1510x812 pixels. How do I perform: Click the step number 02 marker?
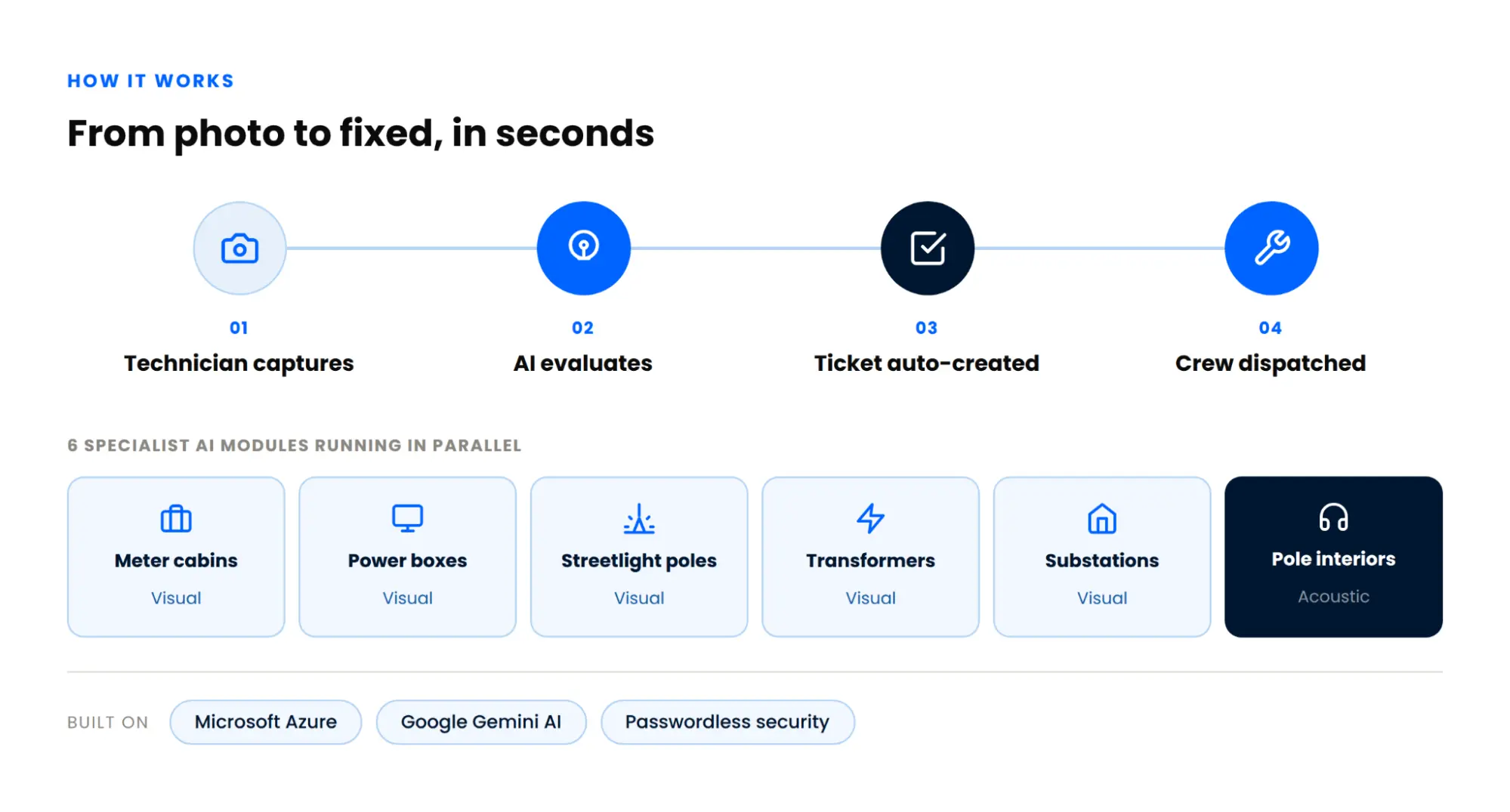582,328
